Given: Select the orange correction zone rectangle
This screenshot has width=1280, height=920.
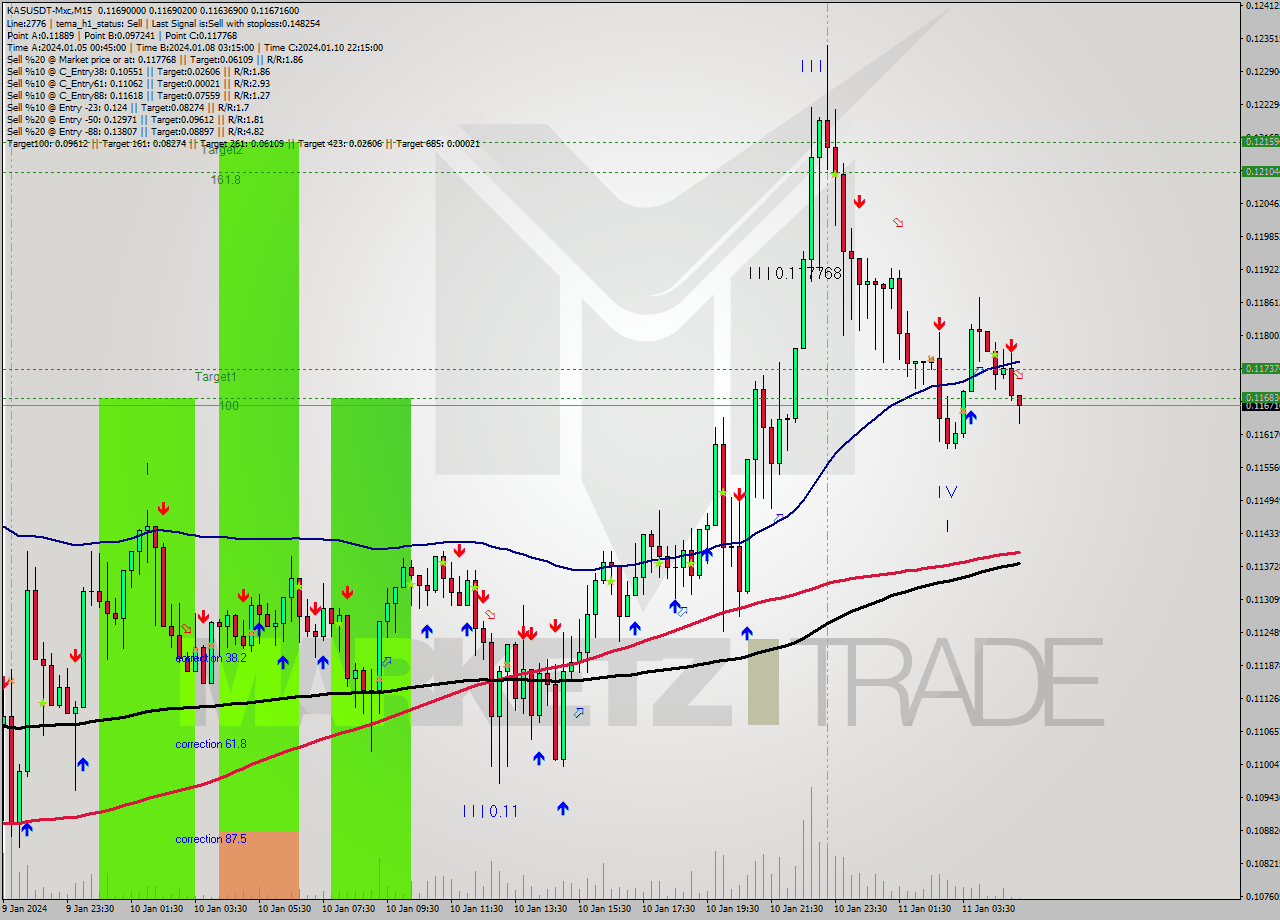Looking at the screenshot, I should (x=259, y=865).
